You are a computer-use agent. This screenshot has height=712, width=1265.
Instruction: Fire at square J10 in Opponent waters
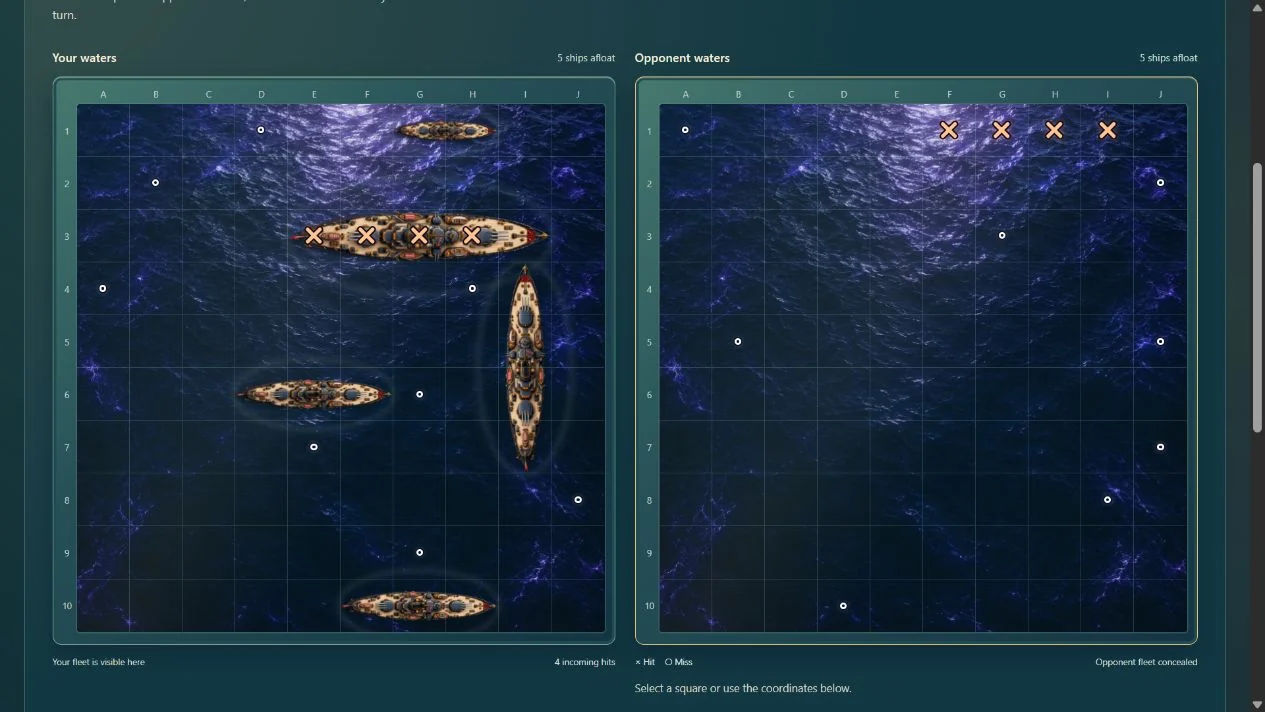click(1160, 606)
